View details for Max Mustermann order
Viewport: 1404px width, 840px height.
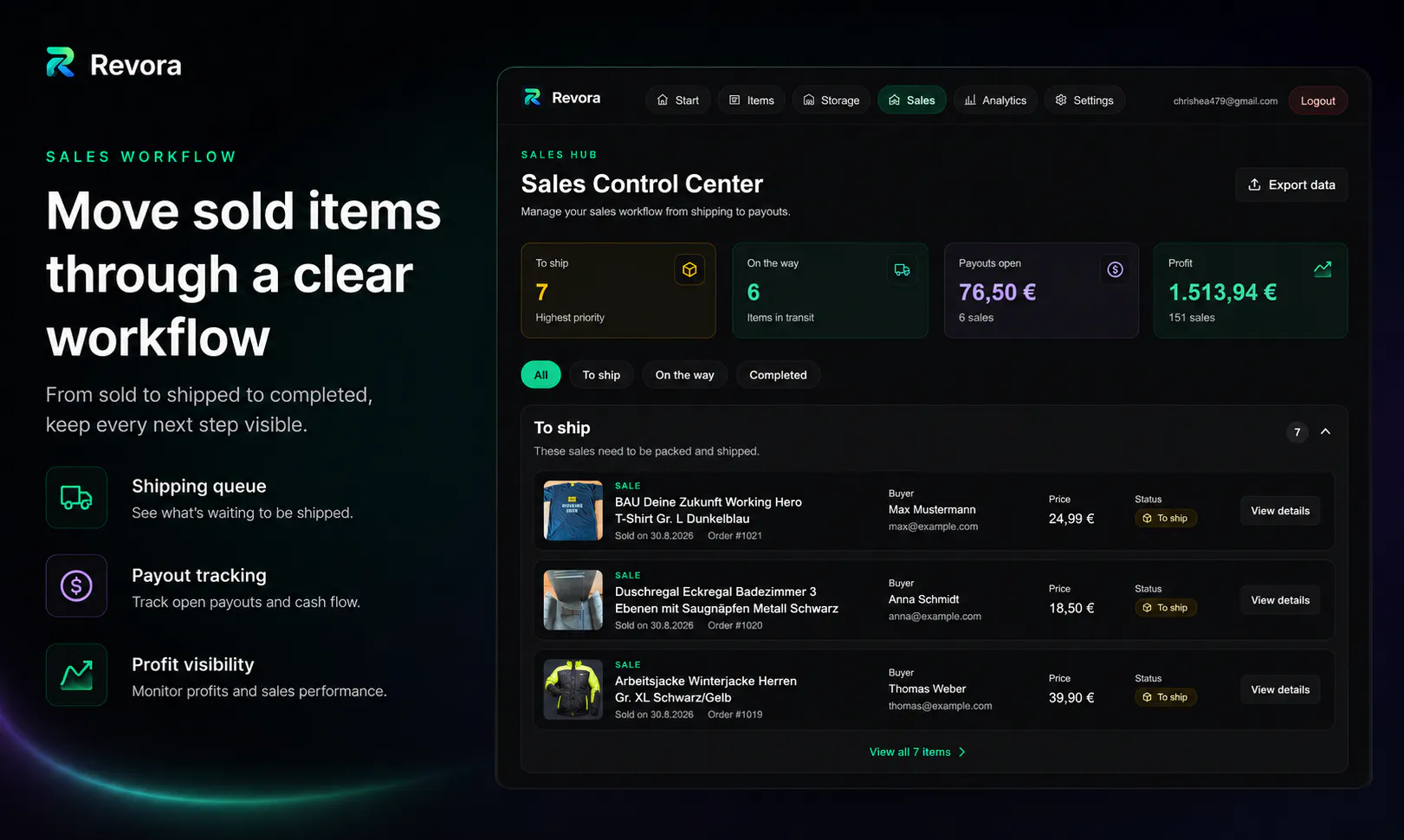[1280, 511]
